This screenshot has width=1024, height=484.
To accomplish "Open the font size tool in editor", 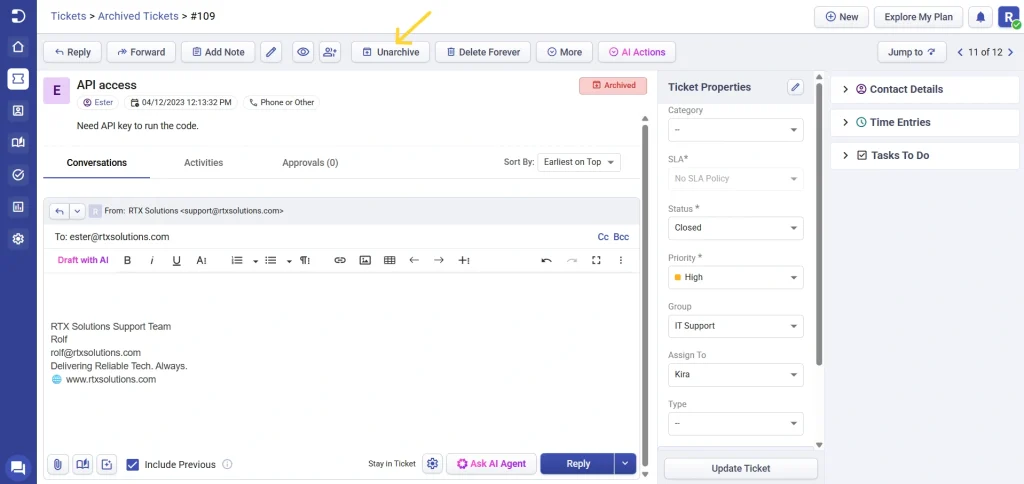I will pyautogui.click(x=201, y=260).
